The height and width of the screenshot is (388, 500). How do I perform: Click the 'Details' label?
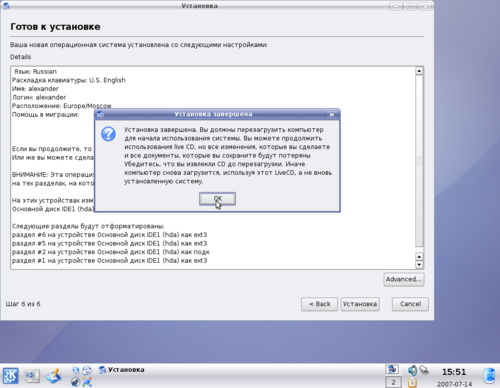(x=20, y=57)
